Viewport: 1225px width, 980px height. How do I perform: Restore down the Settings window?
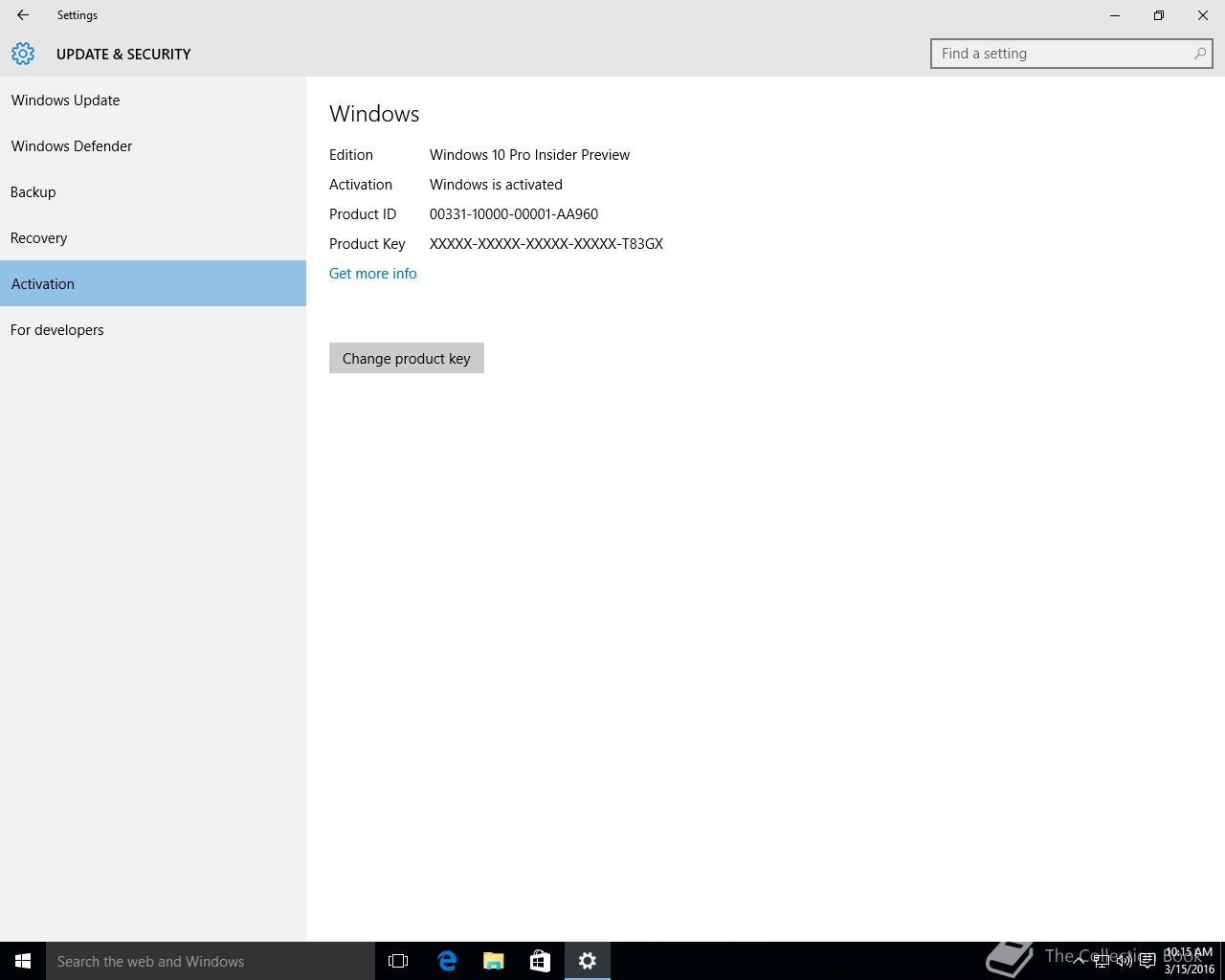[x=1159, y=15]
